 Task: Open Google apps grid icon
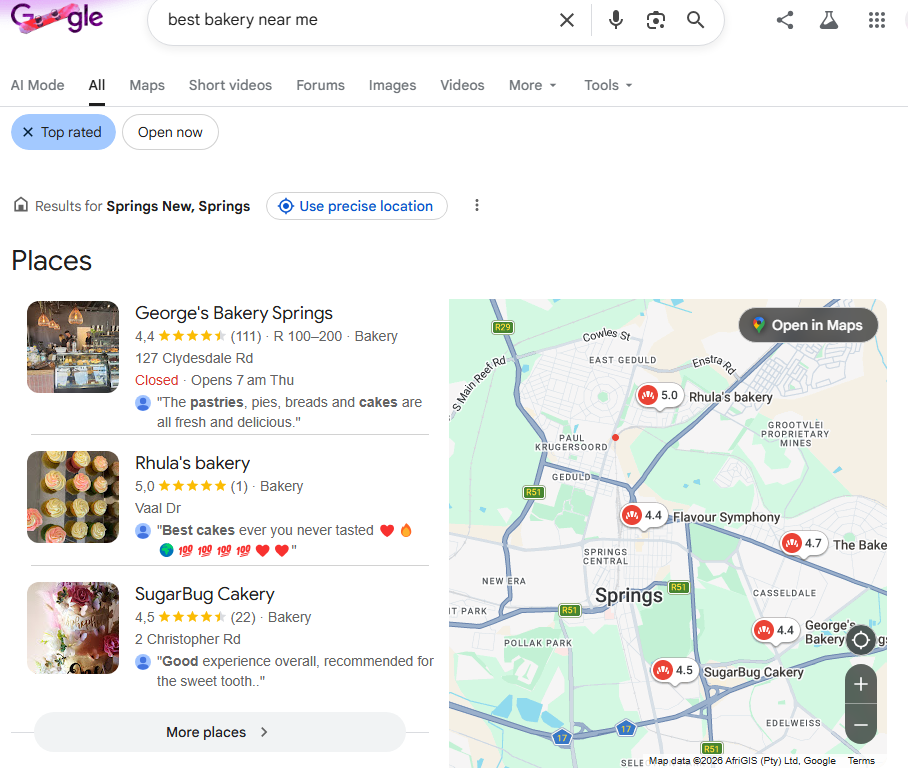[877, 20]
